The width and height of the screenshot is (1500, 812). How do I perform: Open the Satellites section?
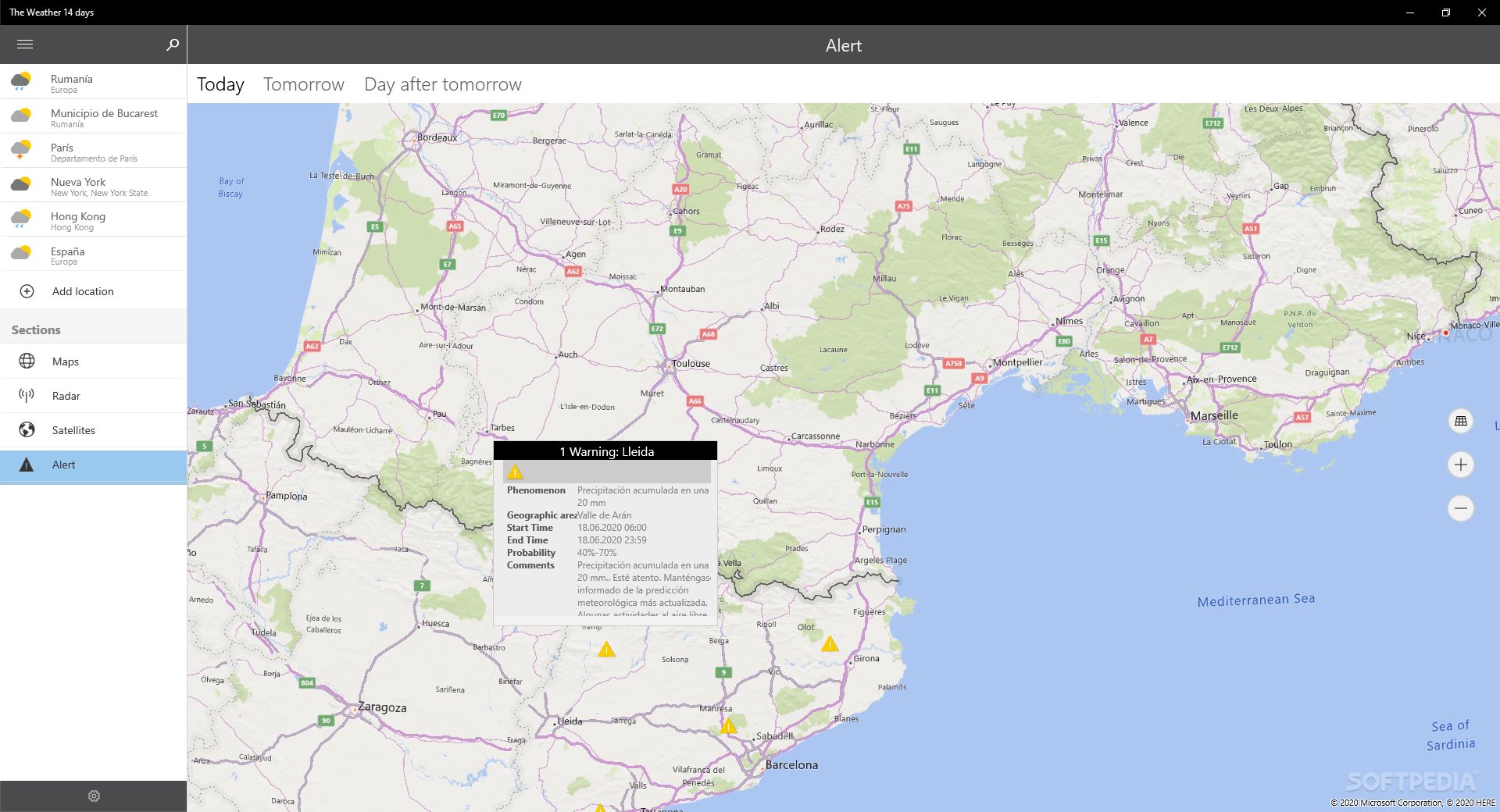click(94, 430)
